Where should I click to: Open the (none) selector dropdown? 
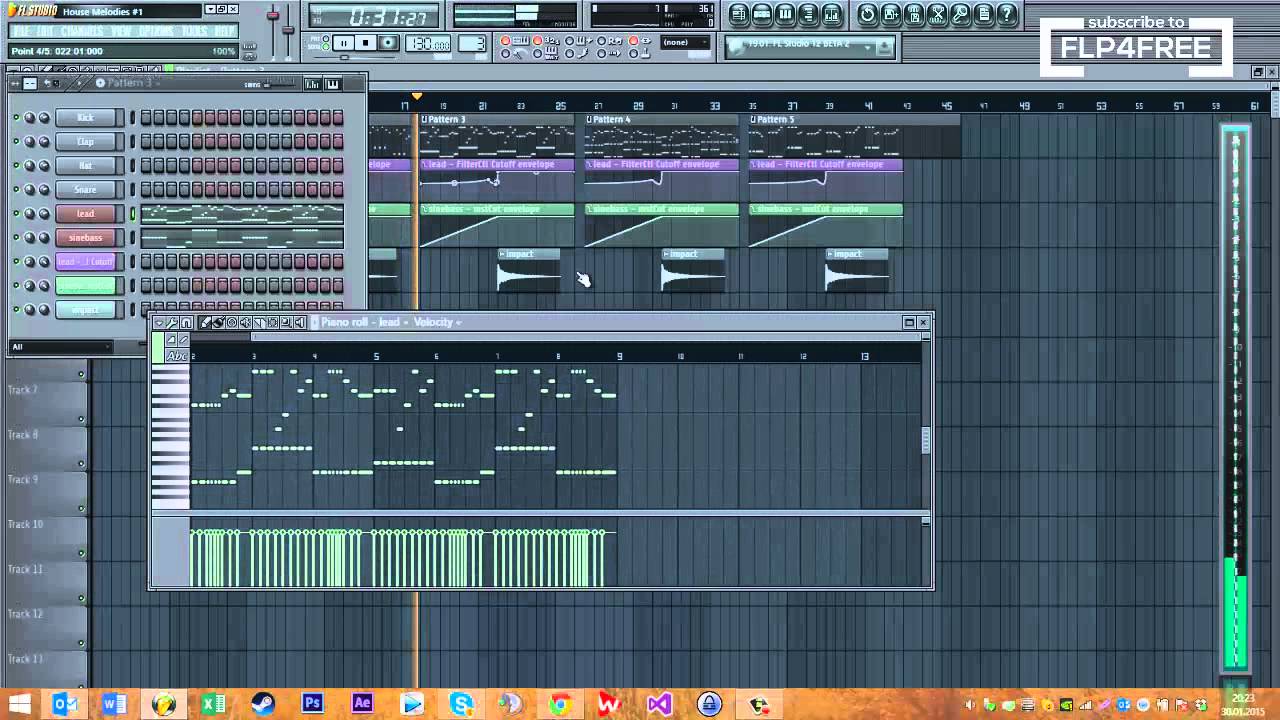coord(685,42)
